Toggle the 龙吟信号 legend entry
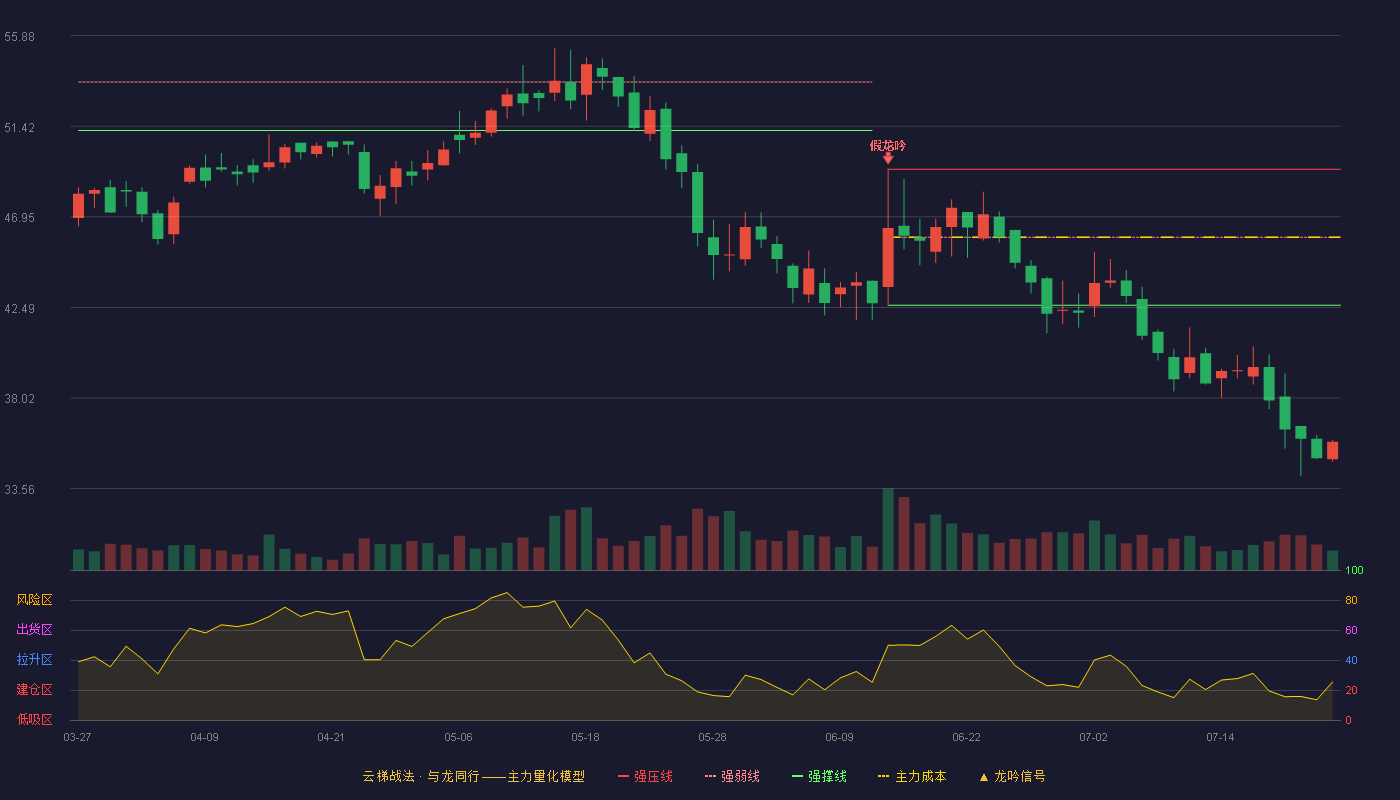1400x800 pixels. [x=1012, y=776]
